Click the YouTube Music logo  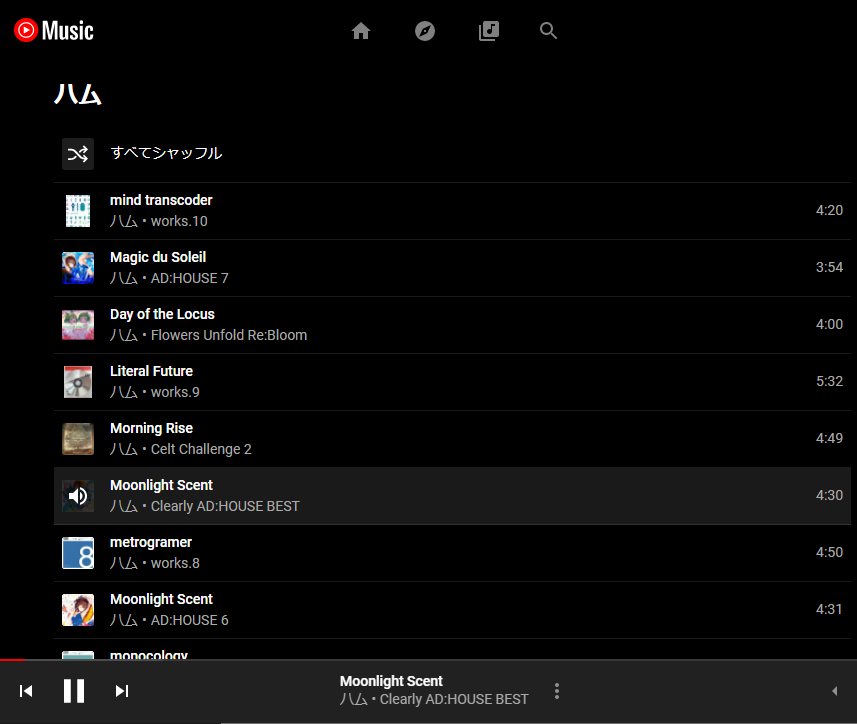click(54, 31)
